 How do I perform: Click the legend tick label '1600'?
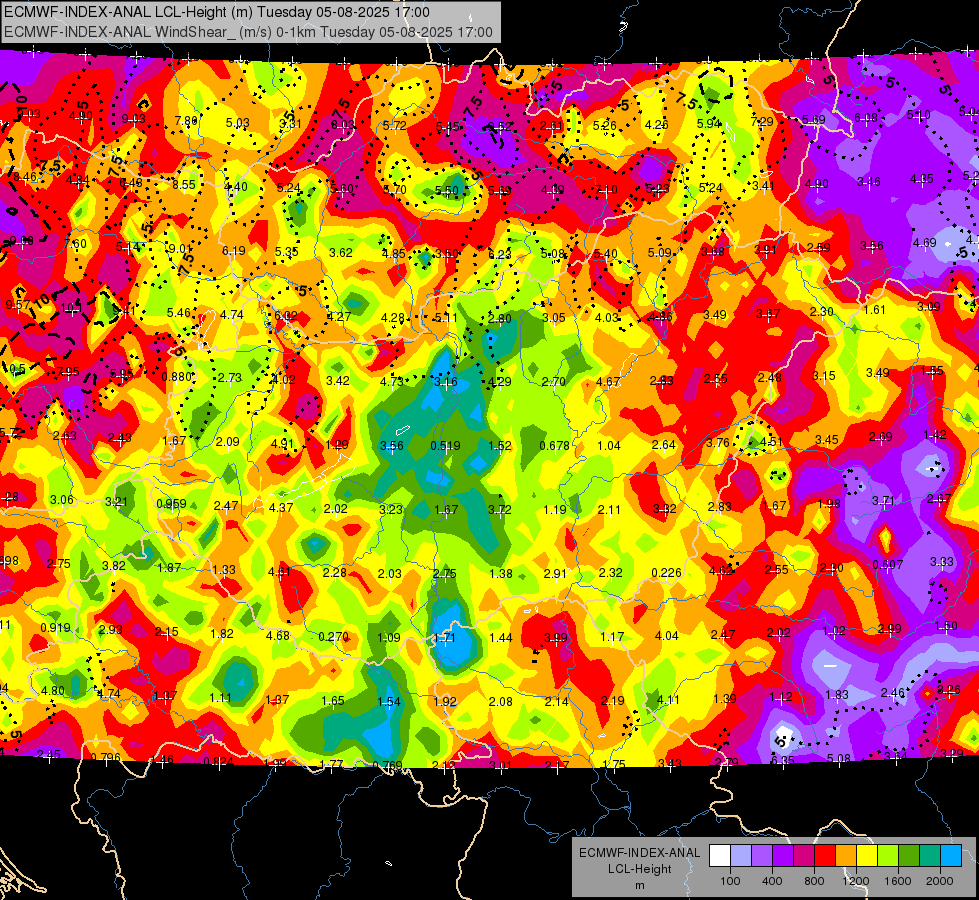(898, 881)
